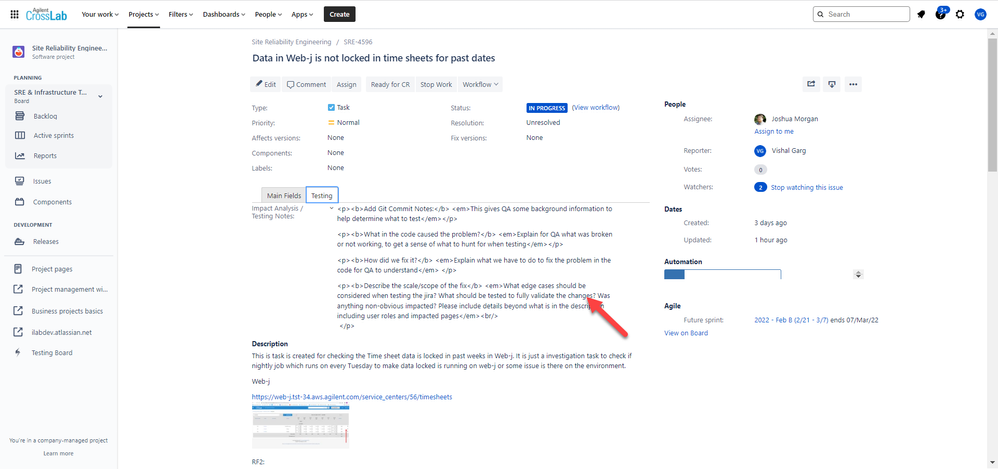Open the settings gear icon

[x=960, y=14]
